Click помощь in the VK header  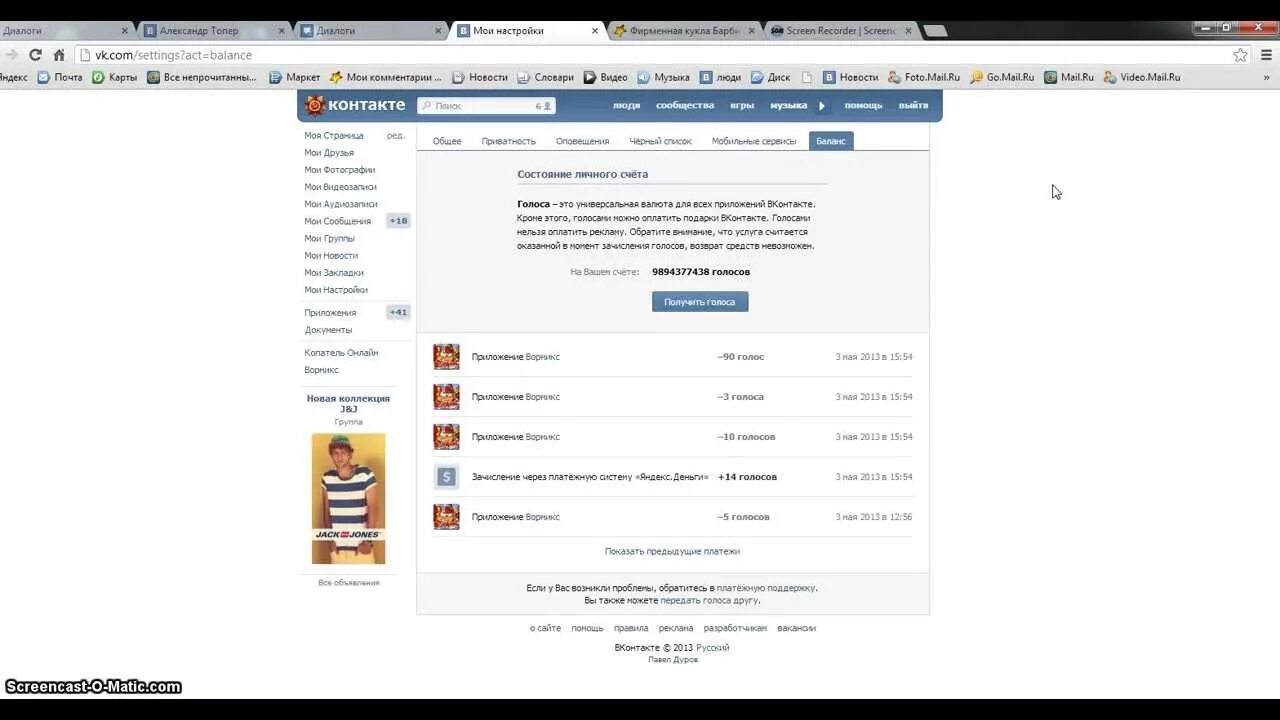tap(863, 105)
